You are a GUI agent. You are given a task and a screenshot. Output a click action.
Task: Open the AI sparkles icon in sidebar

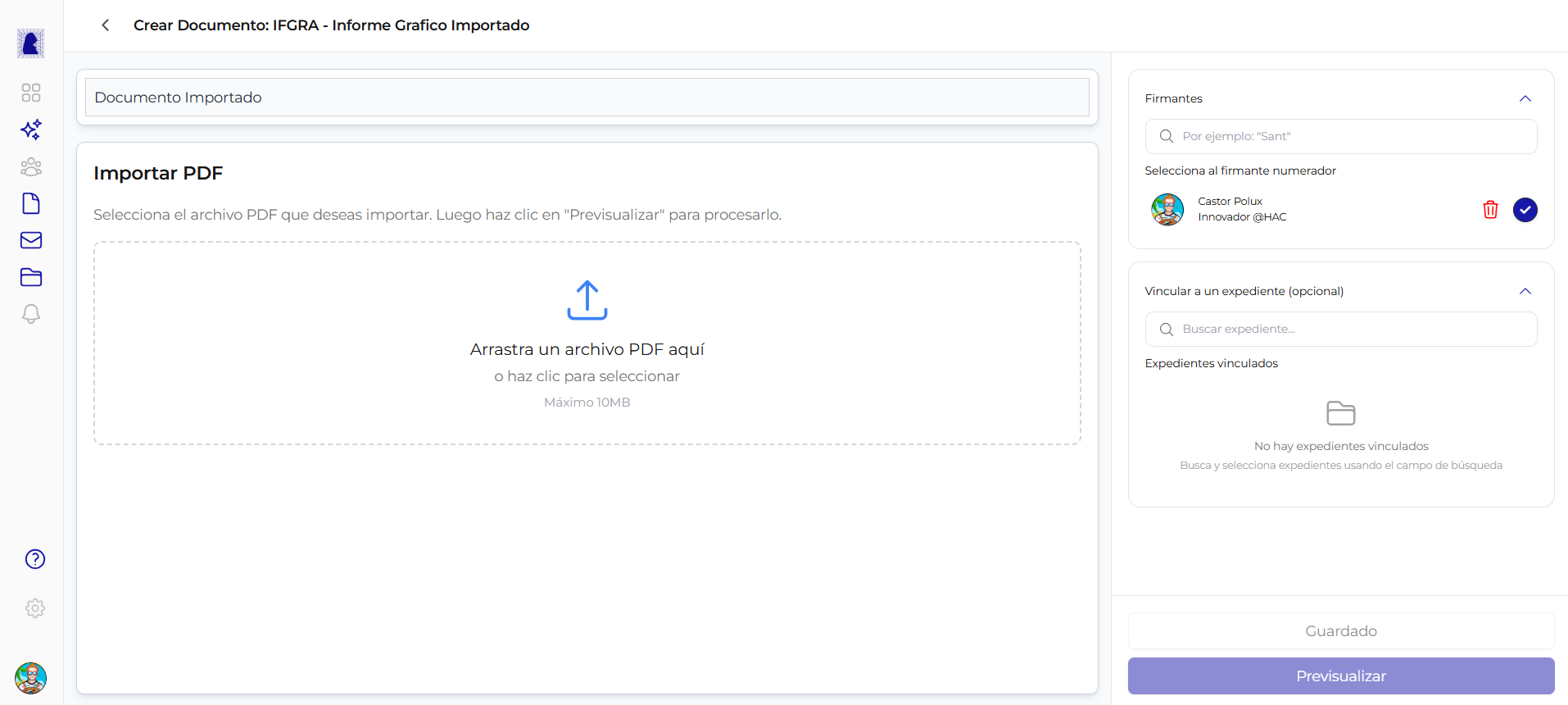pyautogui.click(x=31, y=130)
